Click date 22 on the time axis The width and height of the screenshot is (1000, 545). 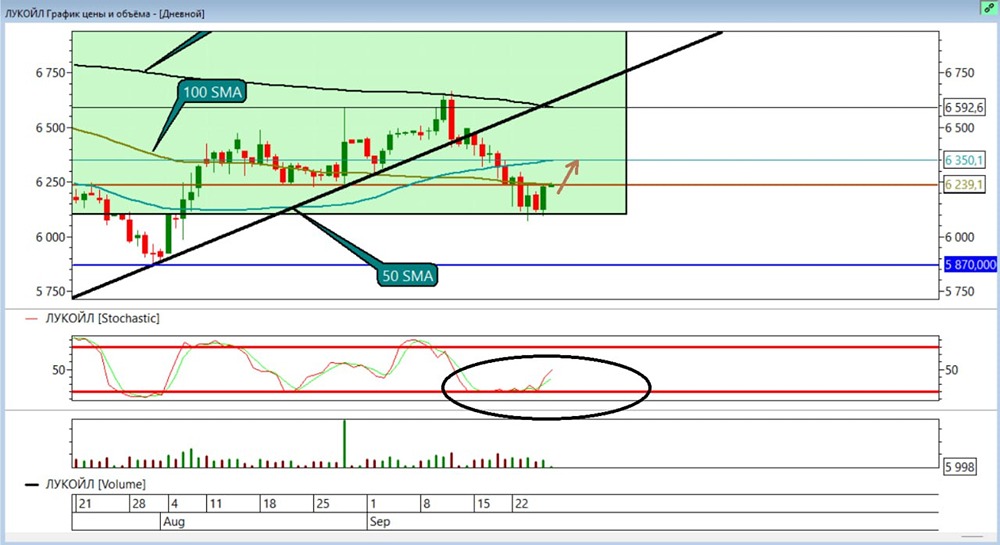[522, 504]
